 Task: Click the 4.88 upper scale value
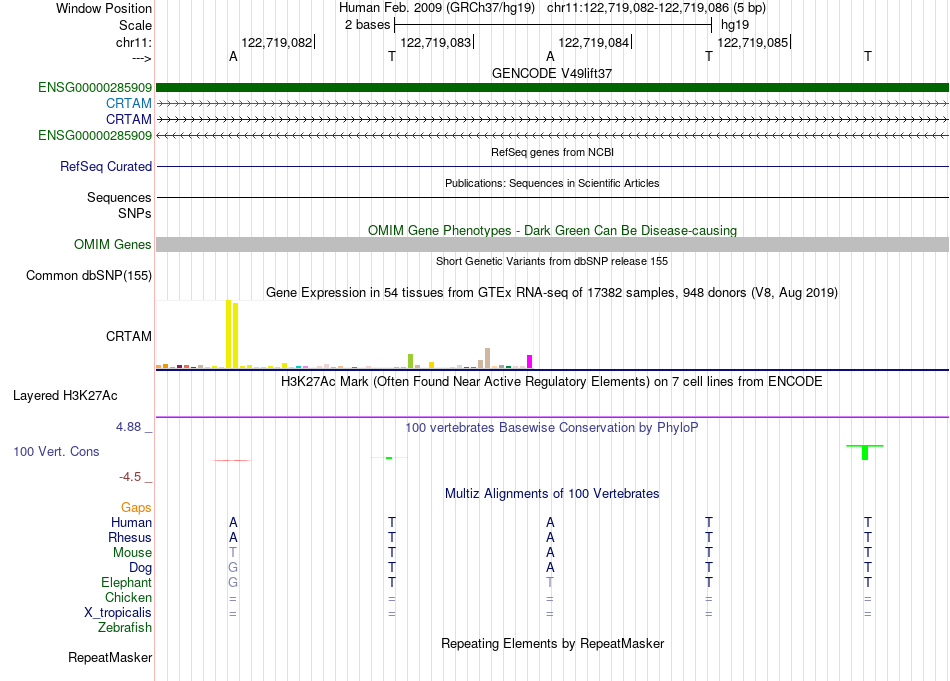click(x=128, y=427)
